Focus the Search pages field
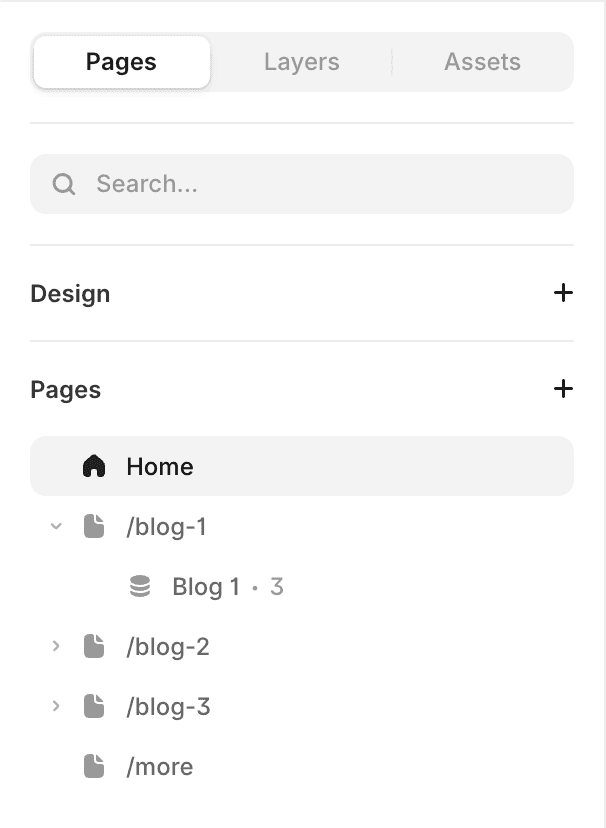 point(302,184)
